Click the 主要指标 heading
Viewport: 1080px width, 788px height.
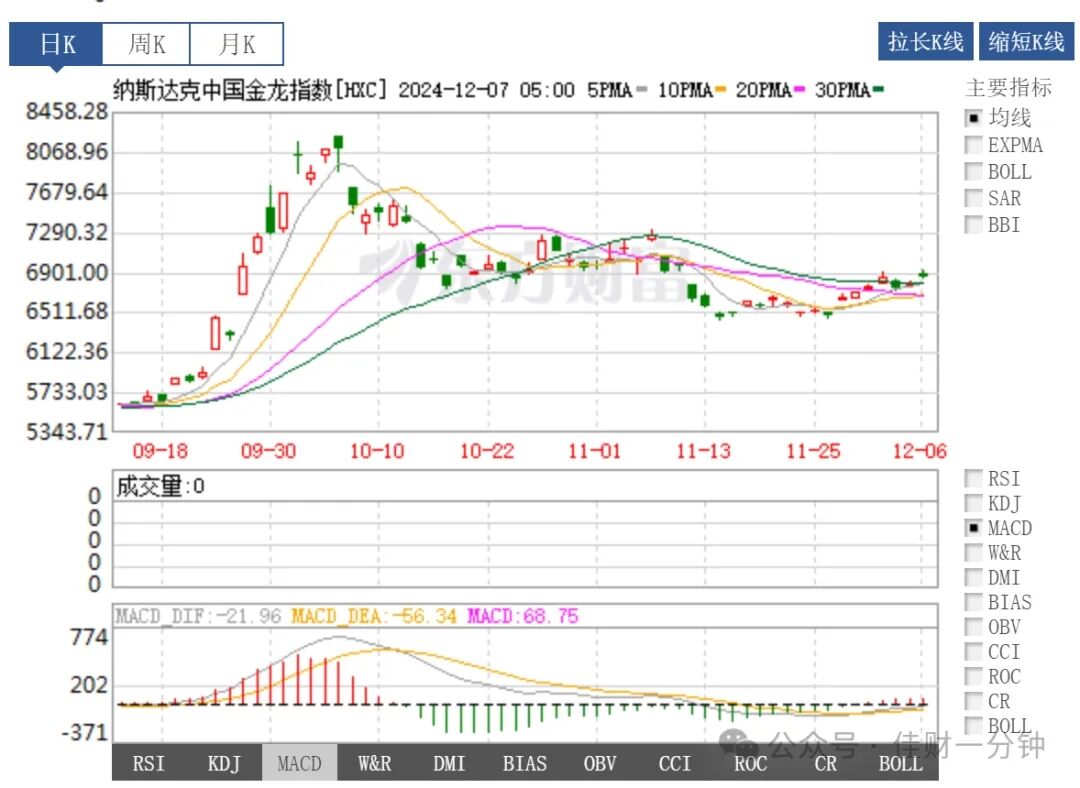coord(1008,87)
